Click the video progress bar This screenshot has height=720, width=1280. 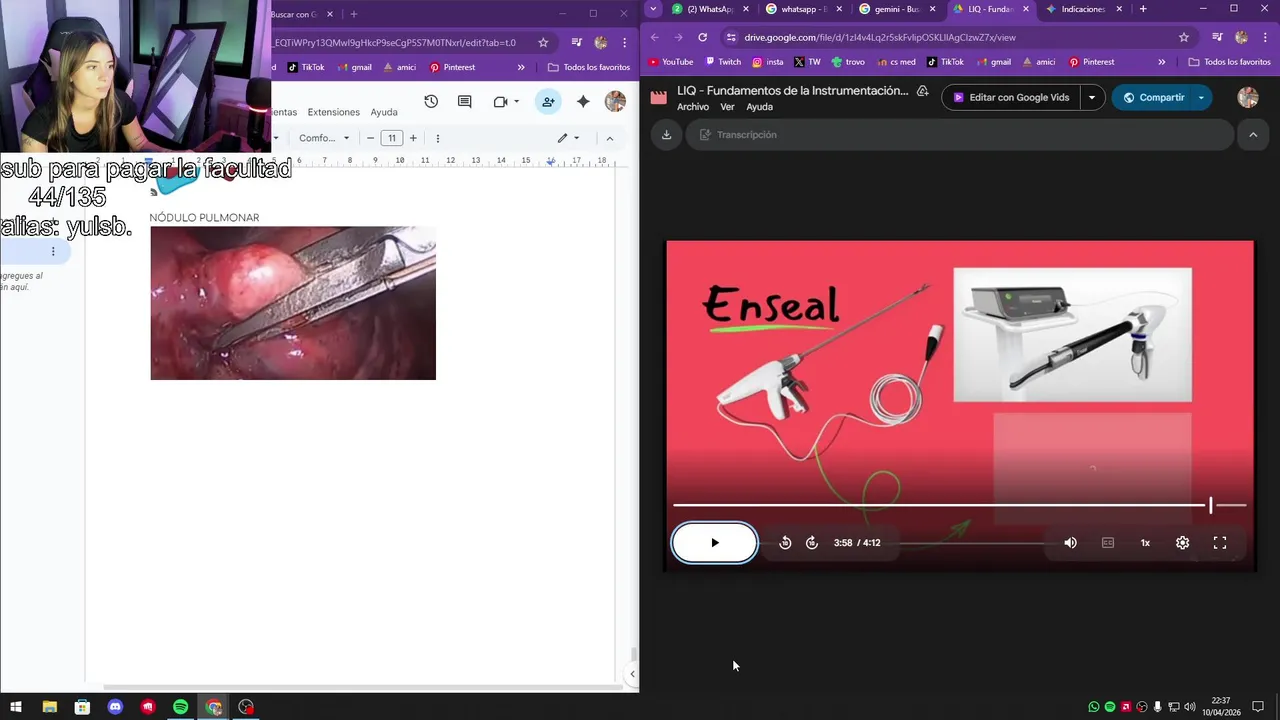pos(959,505)
